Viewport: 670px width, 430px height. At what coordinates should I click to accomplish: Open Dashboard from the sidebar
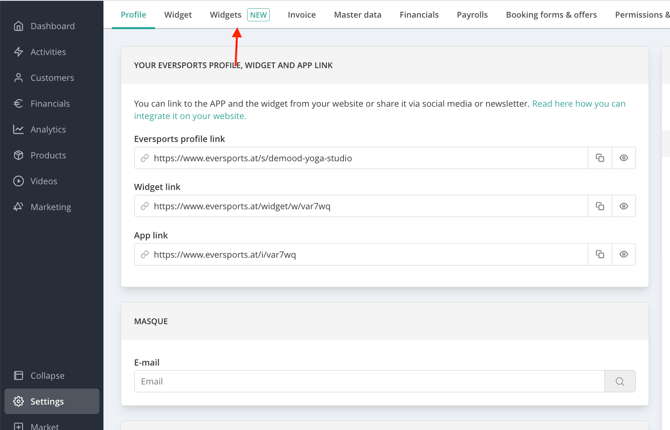pyautogui.click(x=52, y=26)
